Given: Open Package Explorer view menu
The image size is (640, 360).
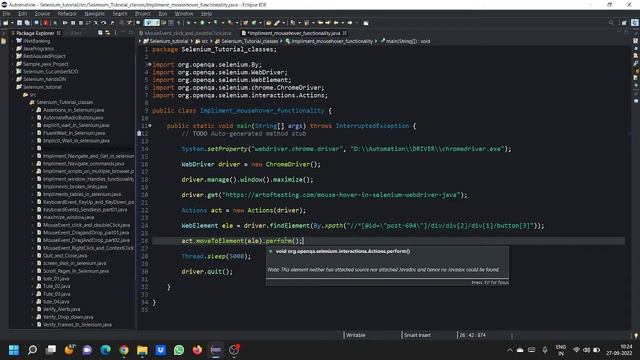Looking at the screenshot, I should (116, 33).
